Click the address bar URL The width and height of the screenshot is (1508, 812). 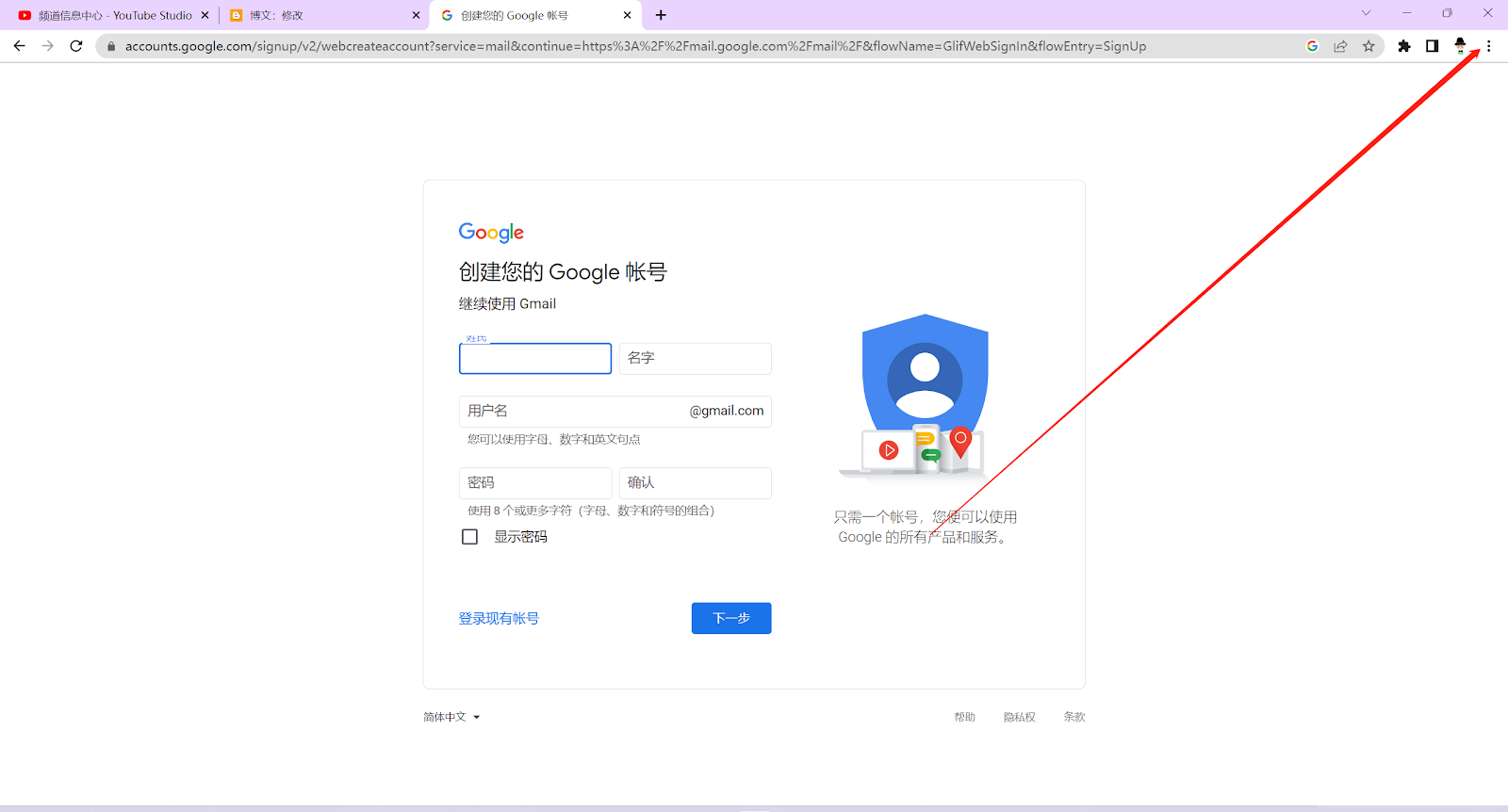635,46
